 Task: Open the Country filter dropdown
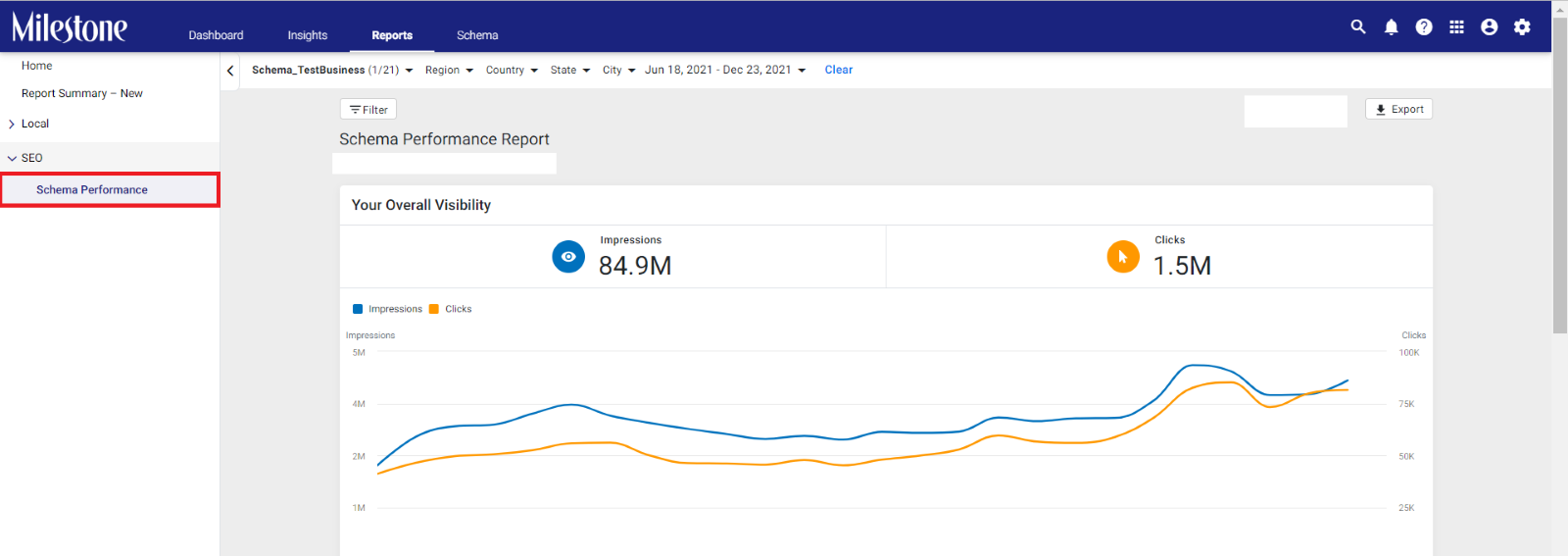point(512,71)
